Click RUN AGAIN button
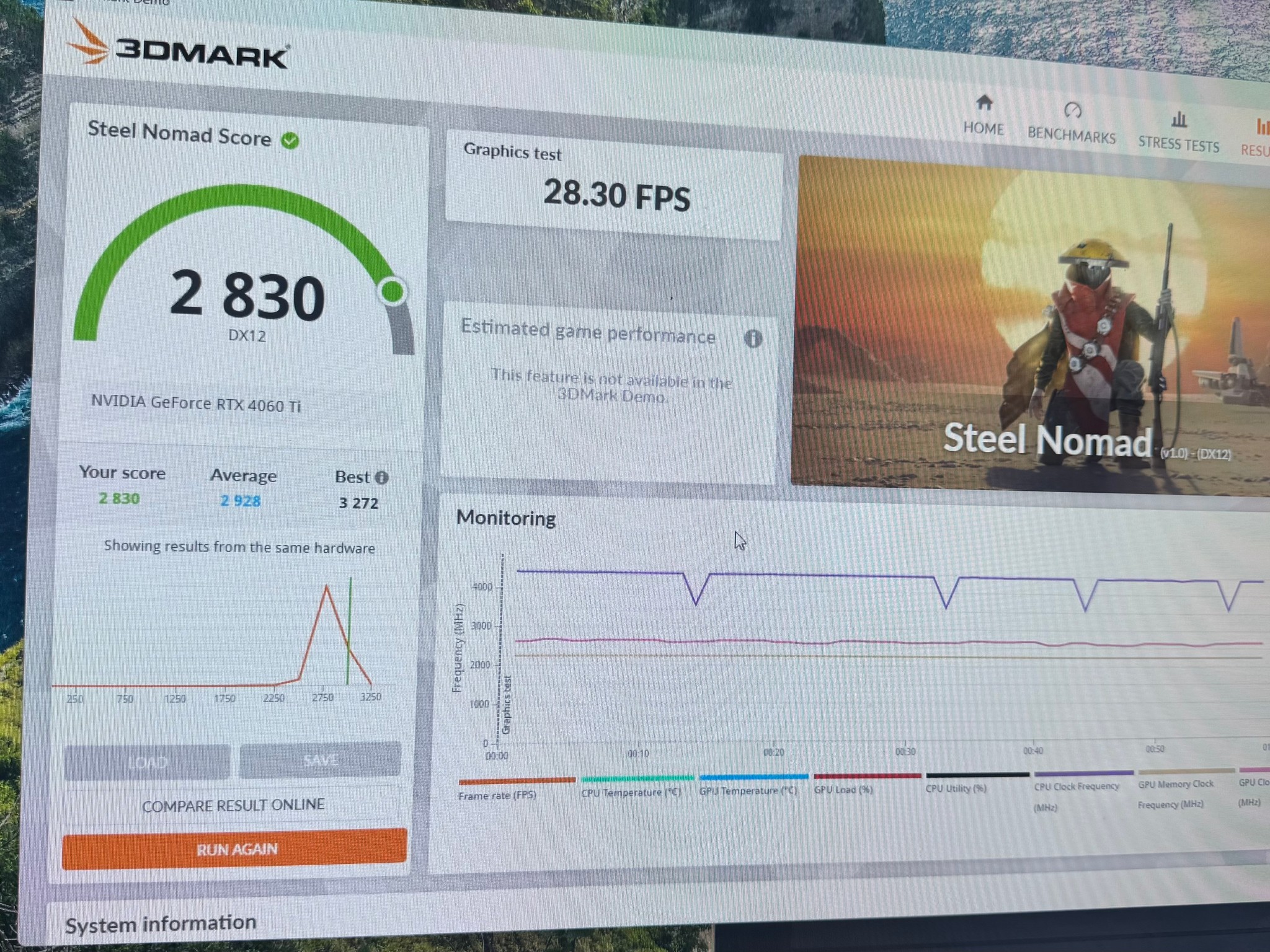Viewport: 1270px width, 952px height. click(x=235, y=848)
